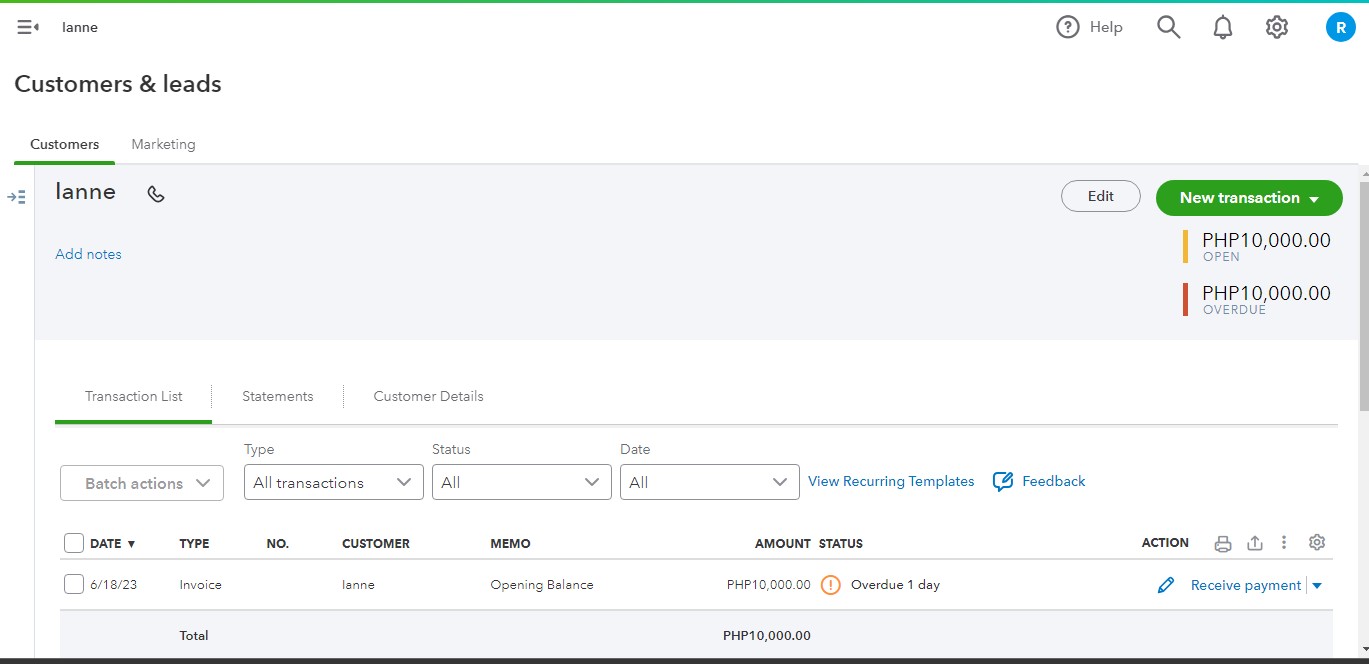Viewport: 1369px width, 664px height.
Task: Open the Customer Details tab
Action: (428, 396)
